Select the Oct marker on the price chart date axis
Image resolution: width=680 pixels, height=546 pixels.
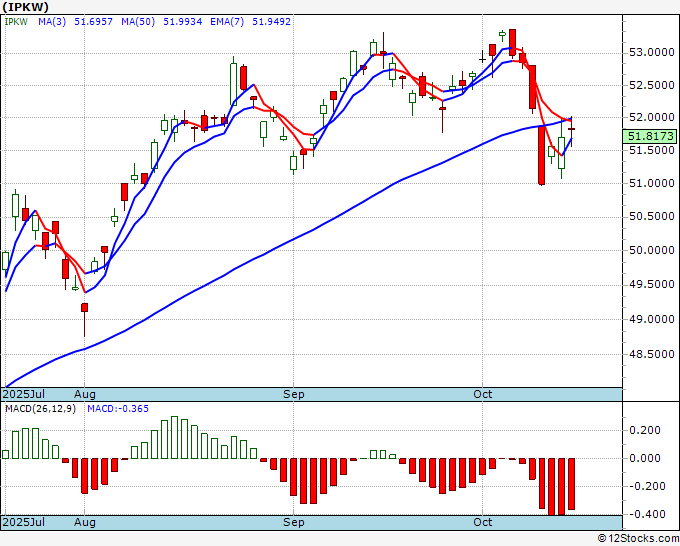click(x=483, y=395)
